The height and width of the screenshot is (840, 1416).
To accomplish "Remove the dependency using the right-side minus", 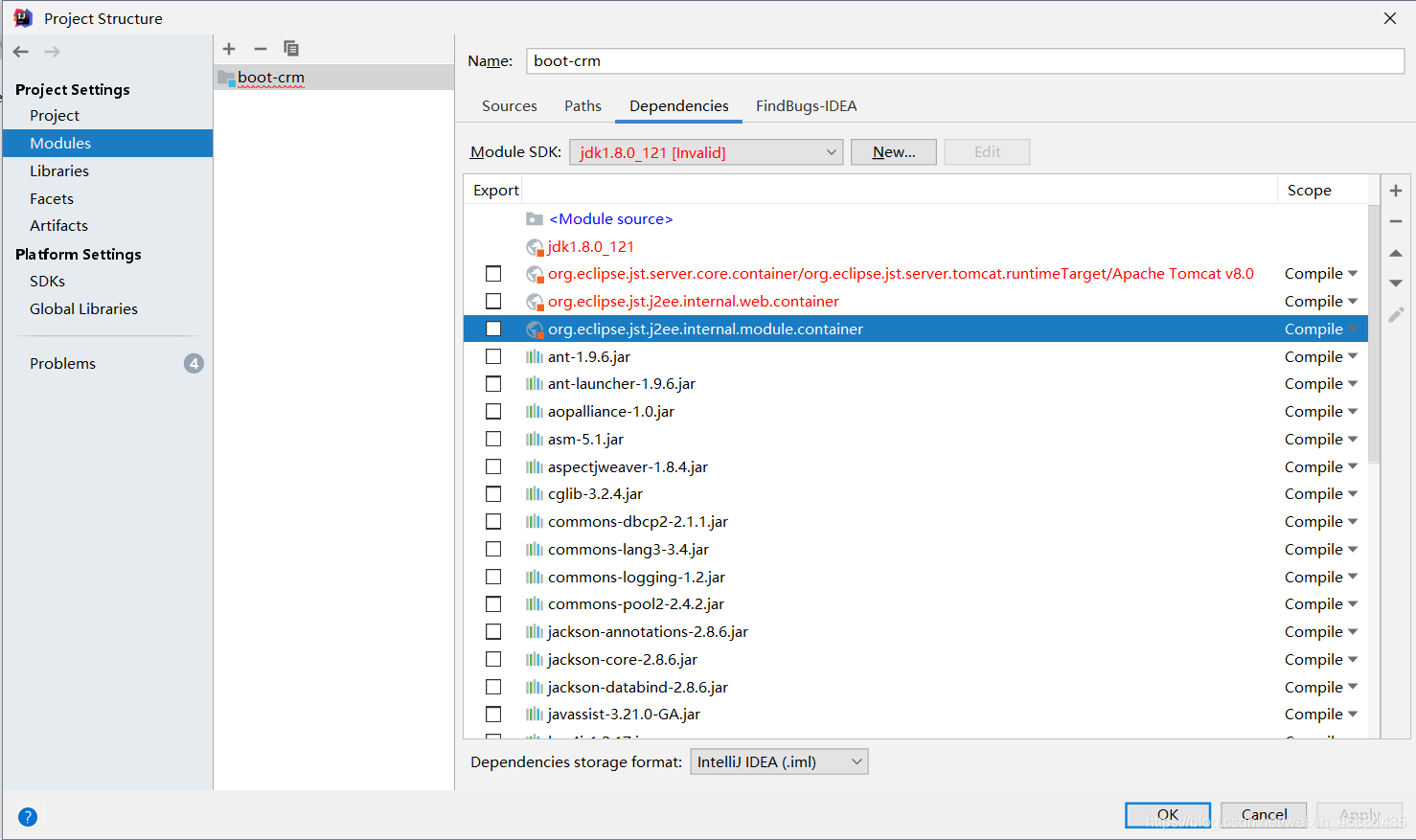I will (1396, 221).
